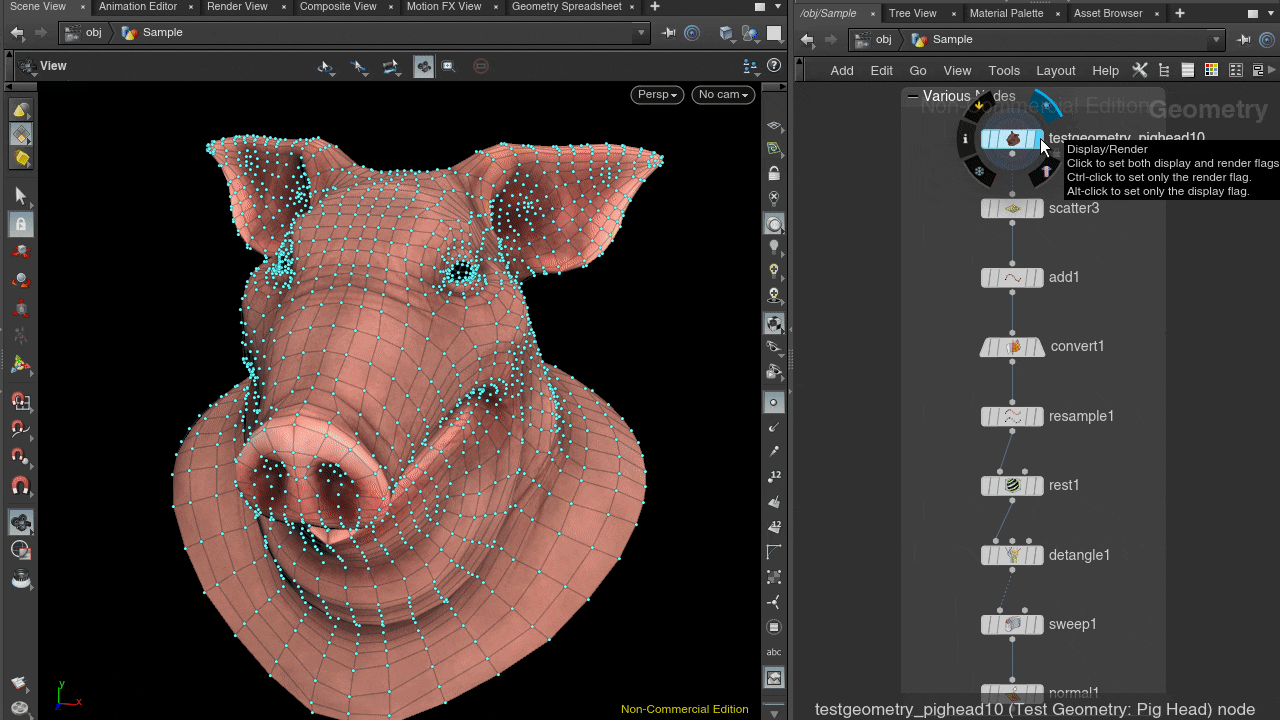
Task: Click the freeze snowflake ring icon
Action: (x=979, y=172)
